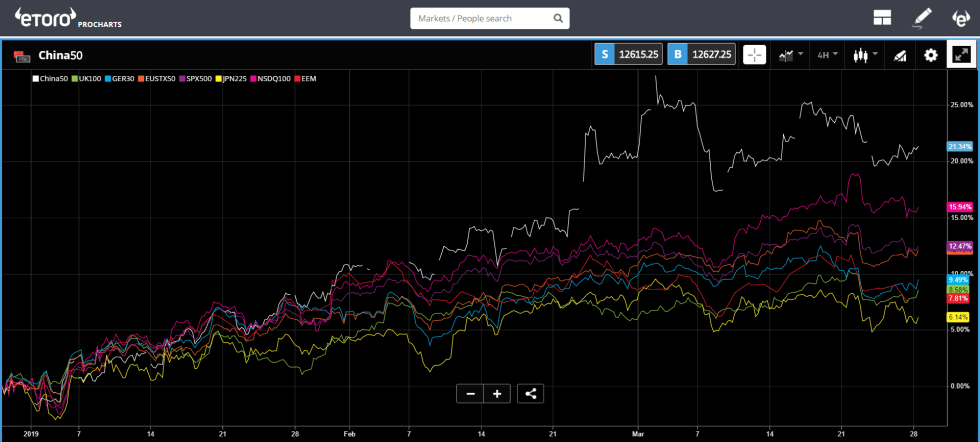The height and width of the screenshot is (442, 980).
Task: Expand the candlestick chart type dropdown
Action: (865, 55)
